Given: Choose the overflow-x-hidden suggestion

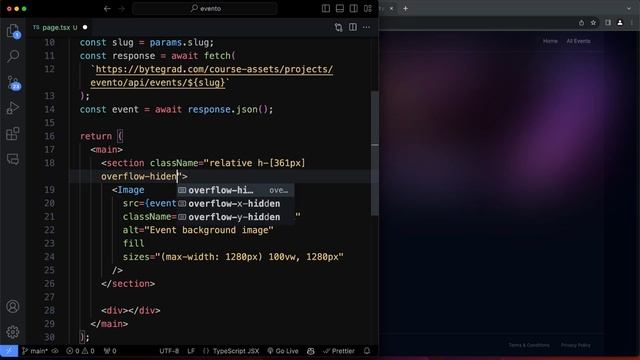Looking at the screenshot, I should [x=236, y=204].
